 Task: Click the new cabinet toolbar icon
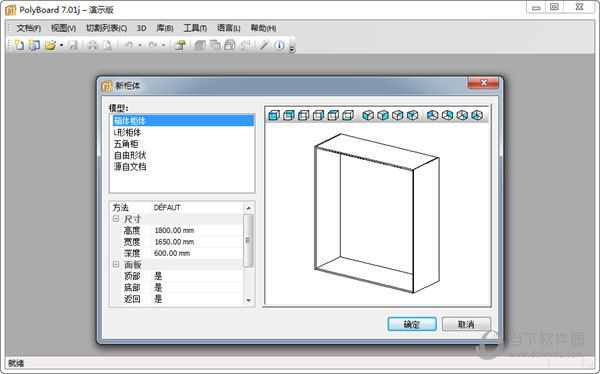(19, 45)
